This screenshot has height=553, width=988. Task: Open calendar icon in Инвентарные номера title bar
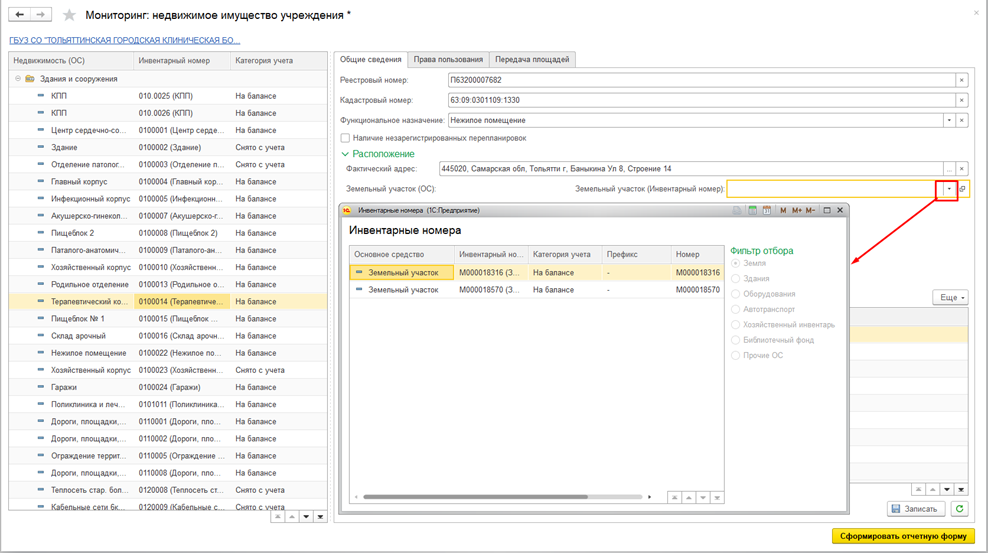tap(767, 210)
